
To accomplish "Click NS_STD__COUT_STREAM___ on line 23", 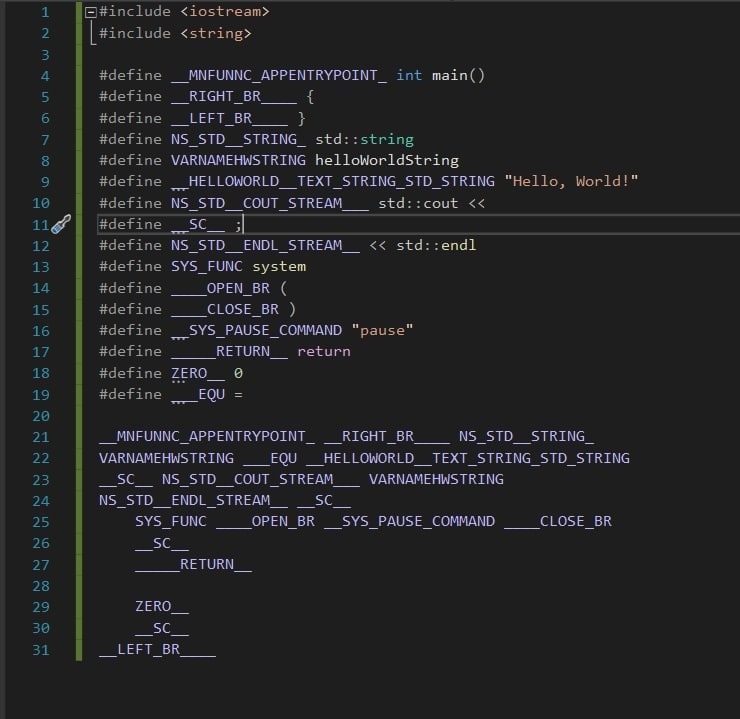I will [x=261, y=479].
